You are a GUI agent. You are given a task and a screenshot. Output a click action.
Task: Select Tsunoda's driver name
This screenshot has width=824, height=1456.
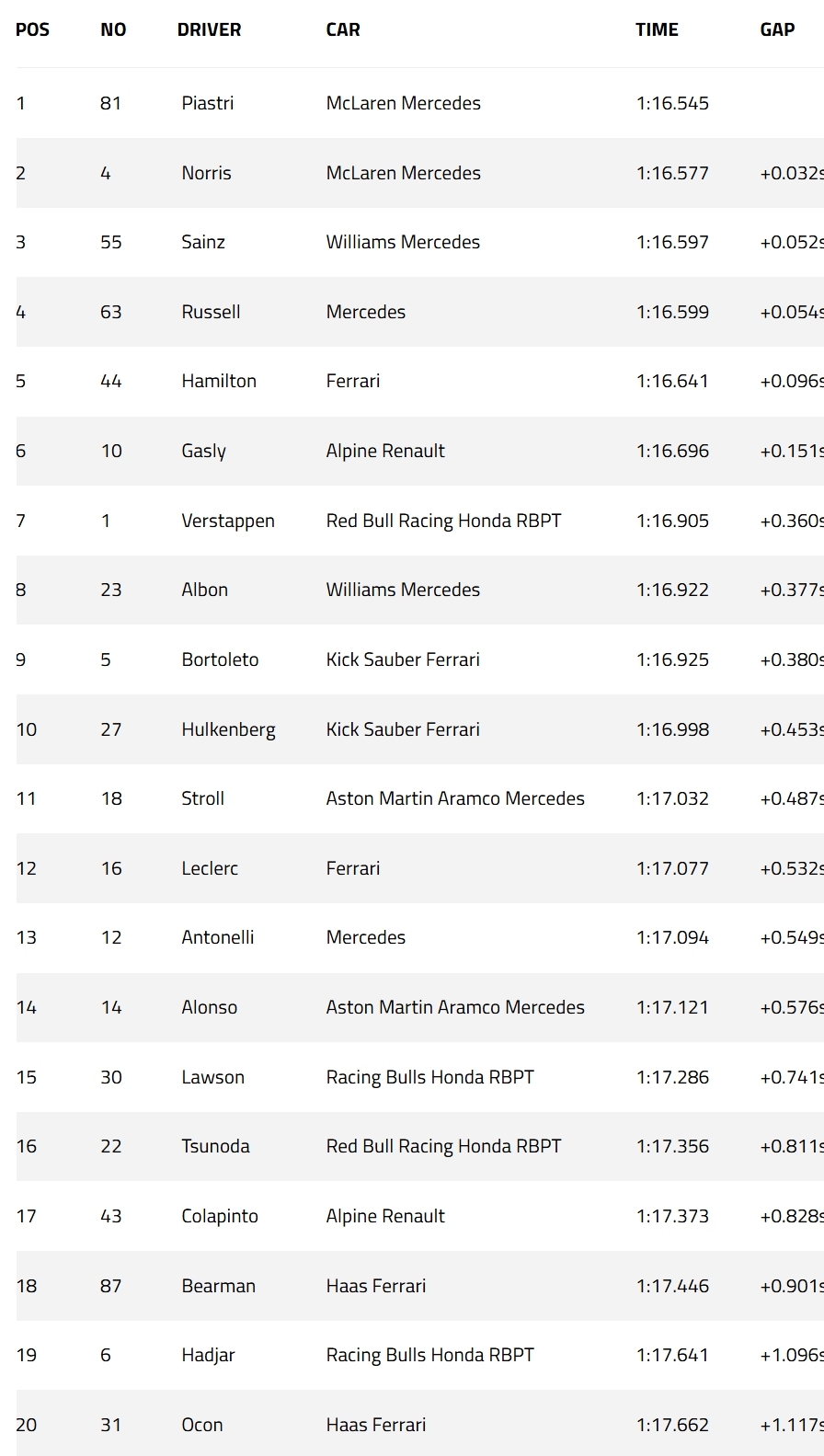pos(215,1146)
